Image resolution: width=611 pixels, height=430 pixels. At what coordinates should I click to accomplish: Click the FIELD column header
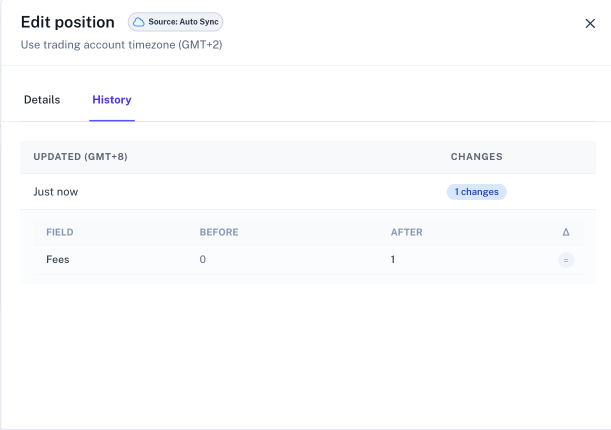point(60,232)
